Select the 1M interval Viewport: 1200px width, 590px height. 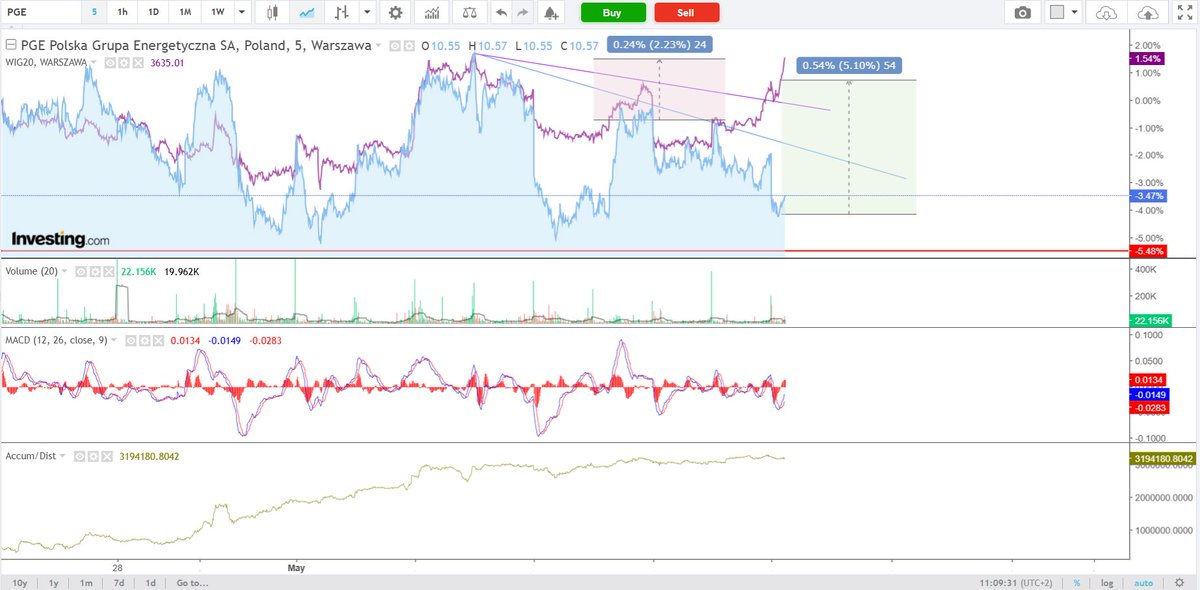pos(185,13)
